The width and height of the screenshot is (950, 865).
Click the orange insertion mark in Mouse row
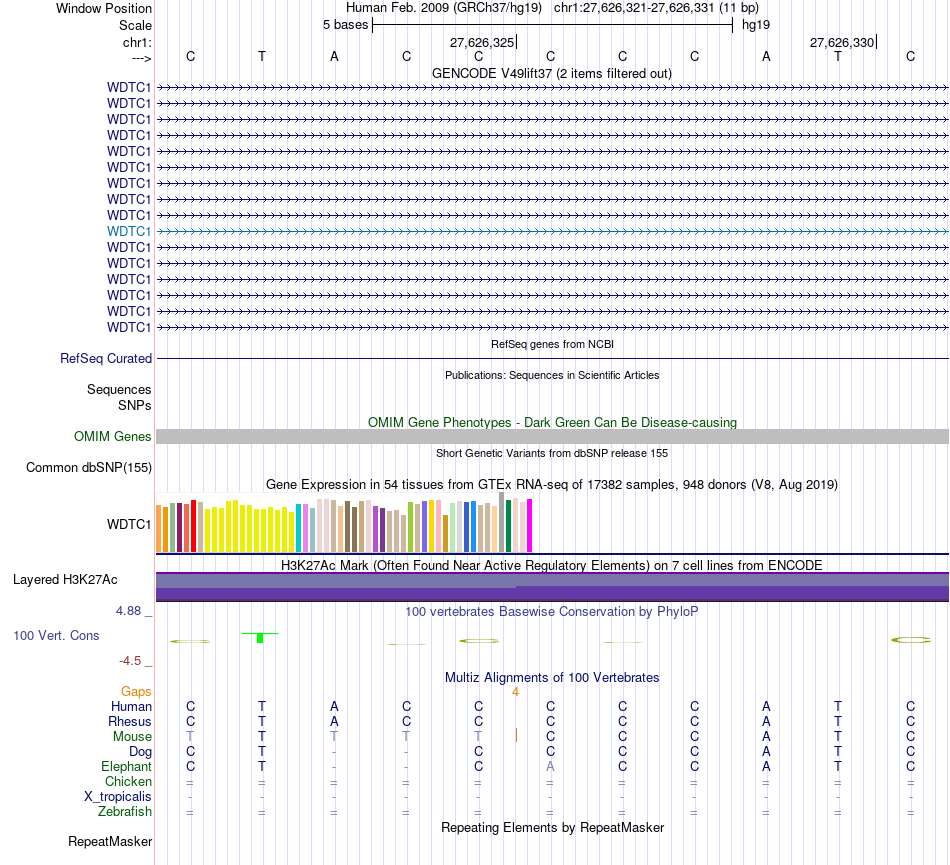[516, 735]
